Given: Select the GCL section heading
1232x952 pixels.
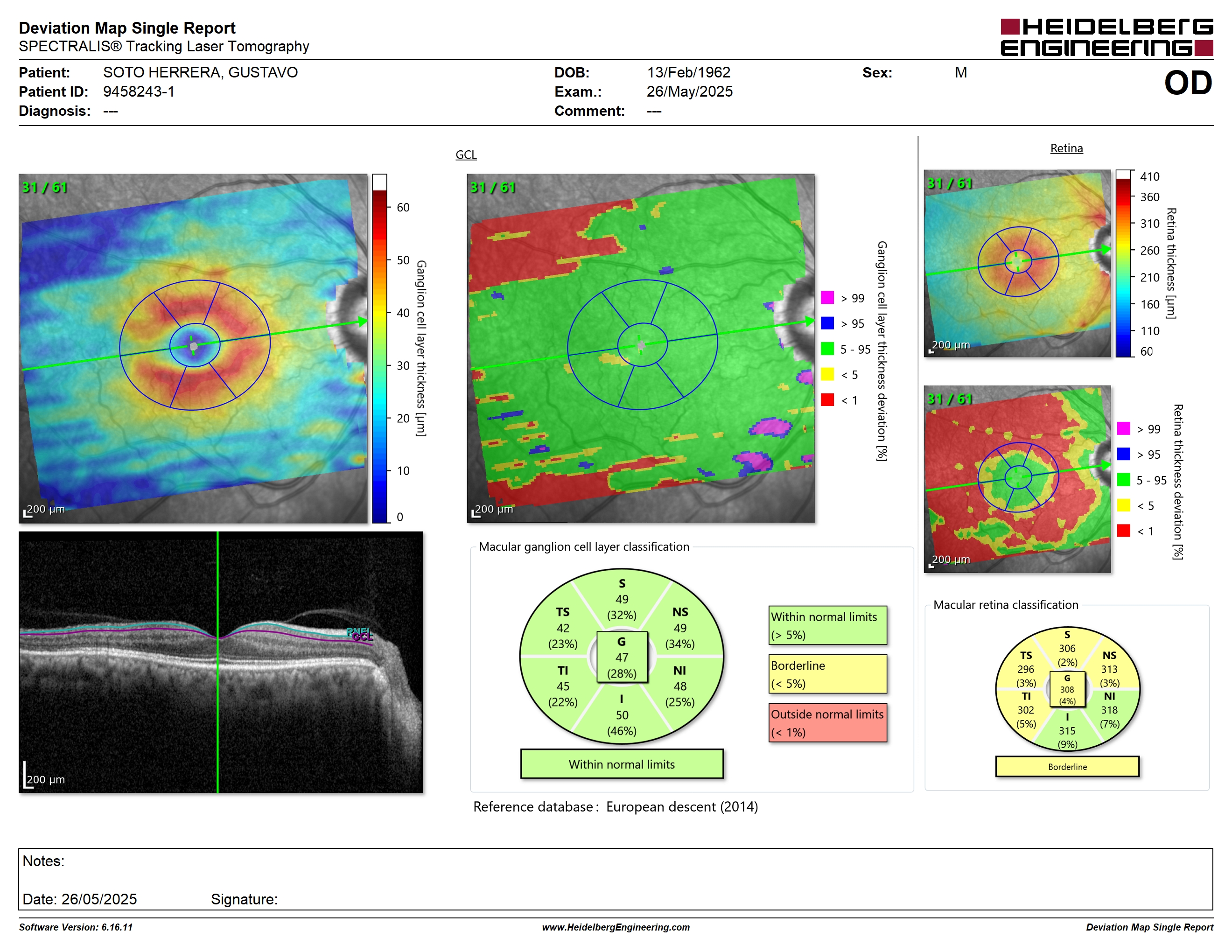Looking at the screenshot, I should (x=466, y=154).
